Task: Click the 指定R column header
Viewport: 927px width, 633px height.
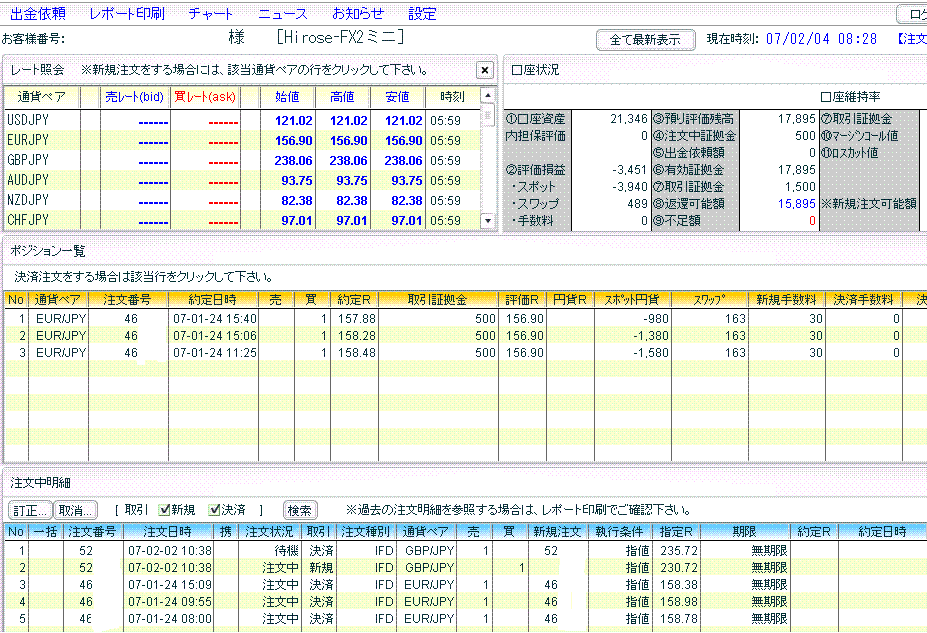Action: point(676,532)
